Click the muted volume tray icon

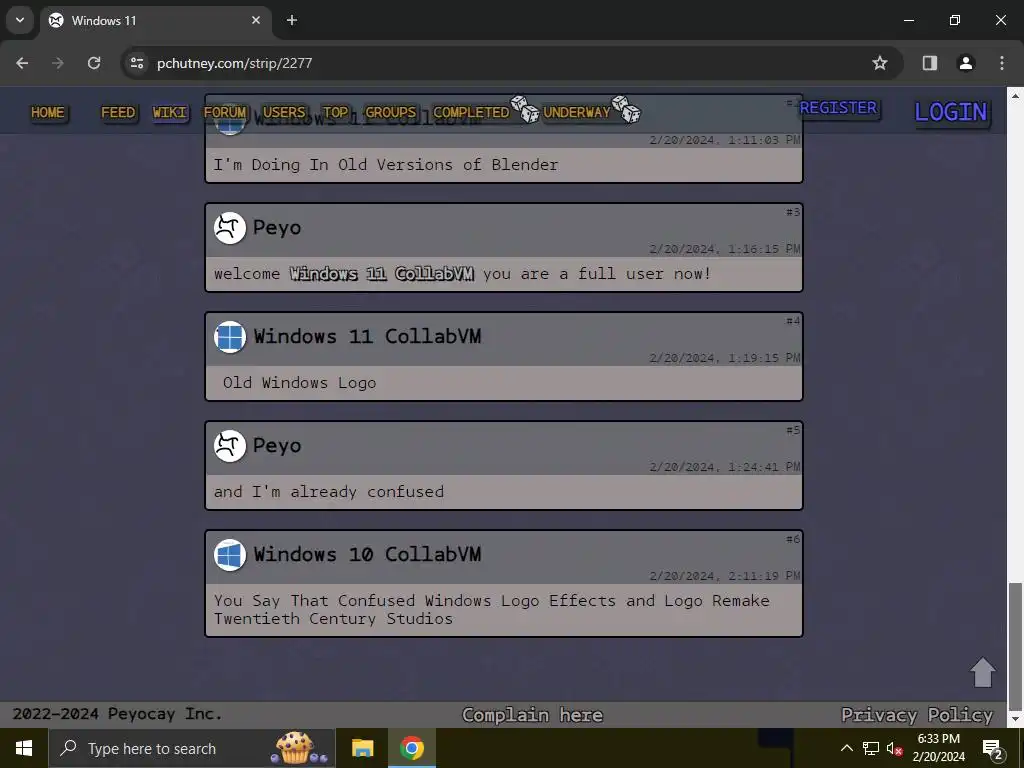pyautogui.click(x=894, y=748)
